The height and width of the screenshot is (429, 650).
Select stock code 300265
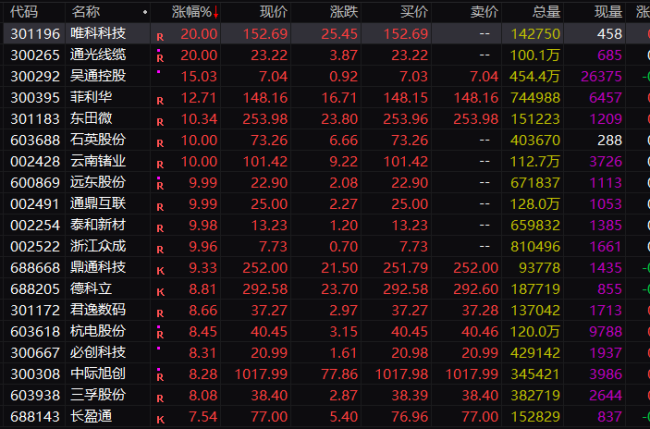point(35,55)
